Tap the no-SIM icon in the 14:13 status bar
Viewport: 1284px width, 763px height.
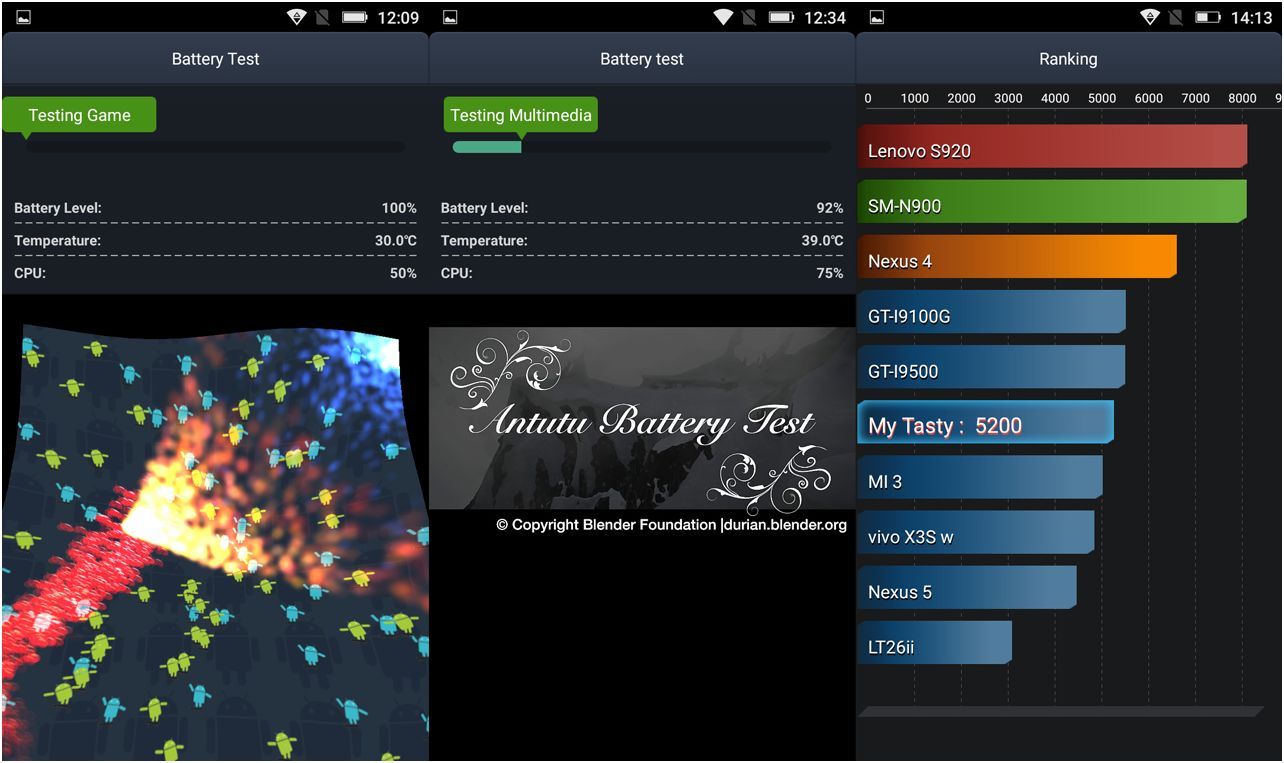click(1179, 17)
